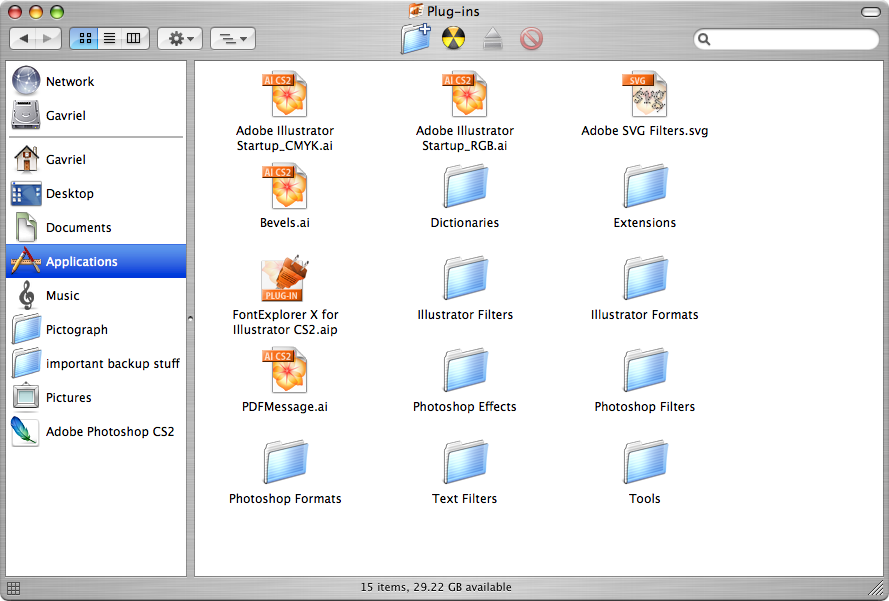
Task: Click the 'Text Filters' name label
Action: tap(464, 498)
